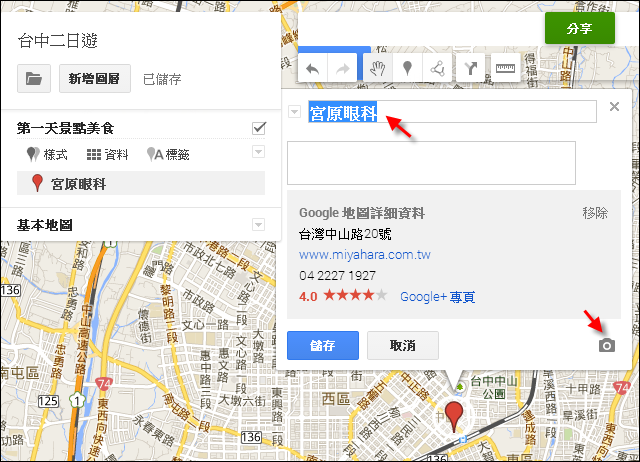The width and height of the screenshot is (640, 462).
Task: Open the marker style dropdown beside title field
Action: click(x=294, y=111)
